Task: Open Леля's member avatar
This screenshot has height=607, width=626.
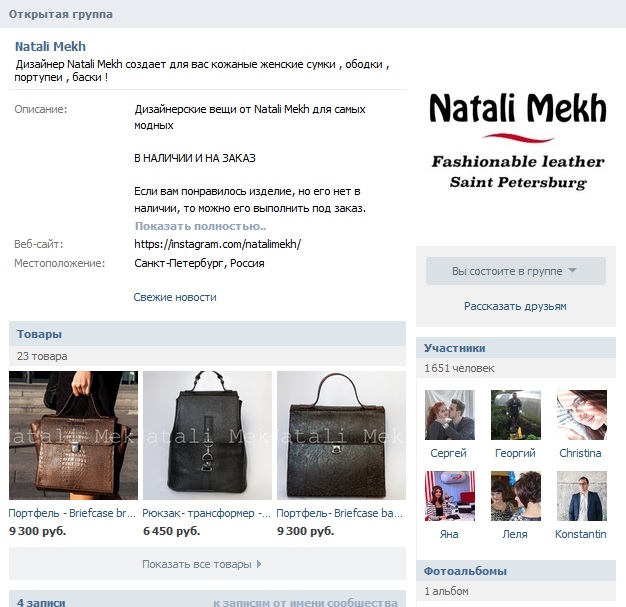Action: pos(516,496)
